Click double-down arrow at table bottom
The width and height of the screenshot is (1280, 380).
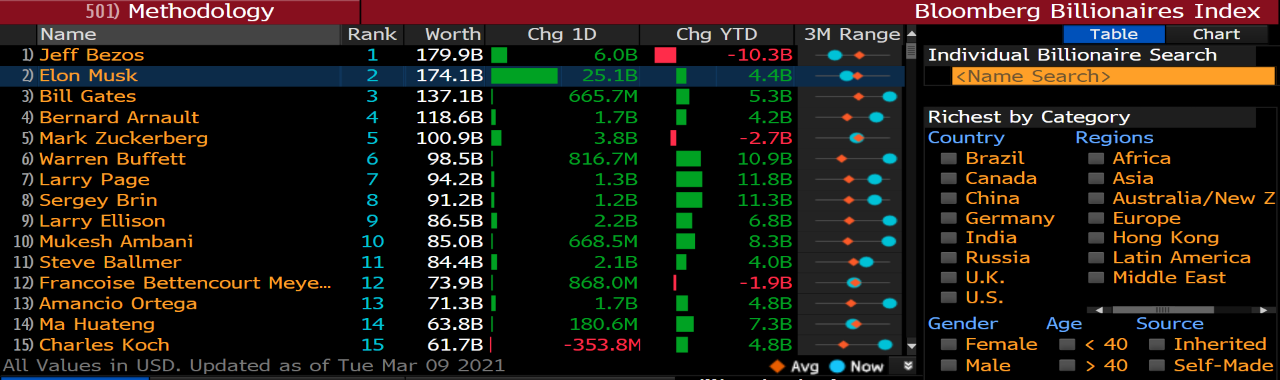tap(909, 366)
